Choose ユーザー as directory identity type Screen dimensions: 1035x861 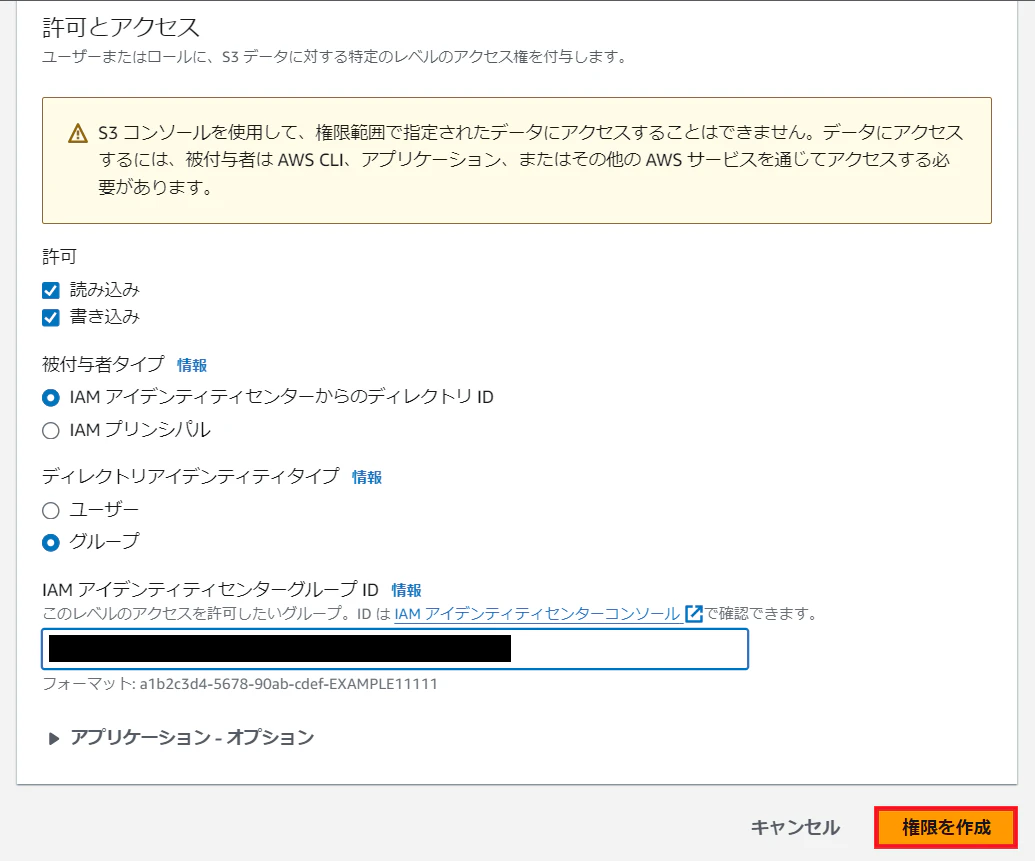[51, 510]
